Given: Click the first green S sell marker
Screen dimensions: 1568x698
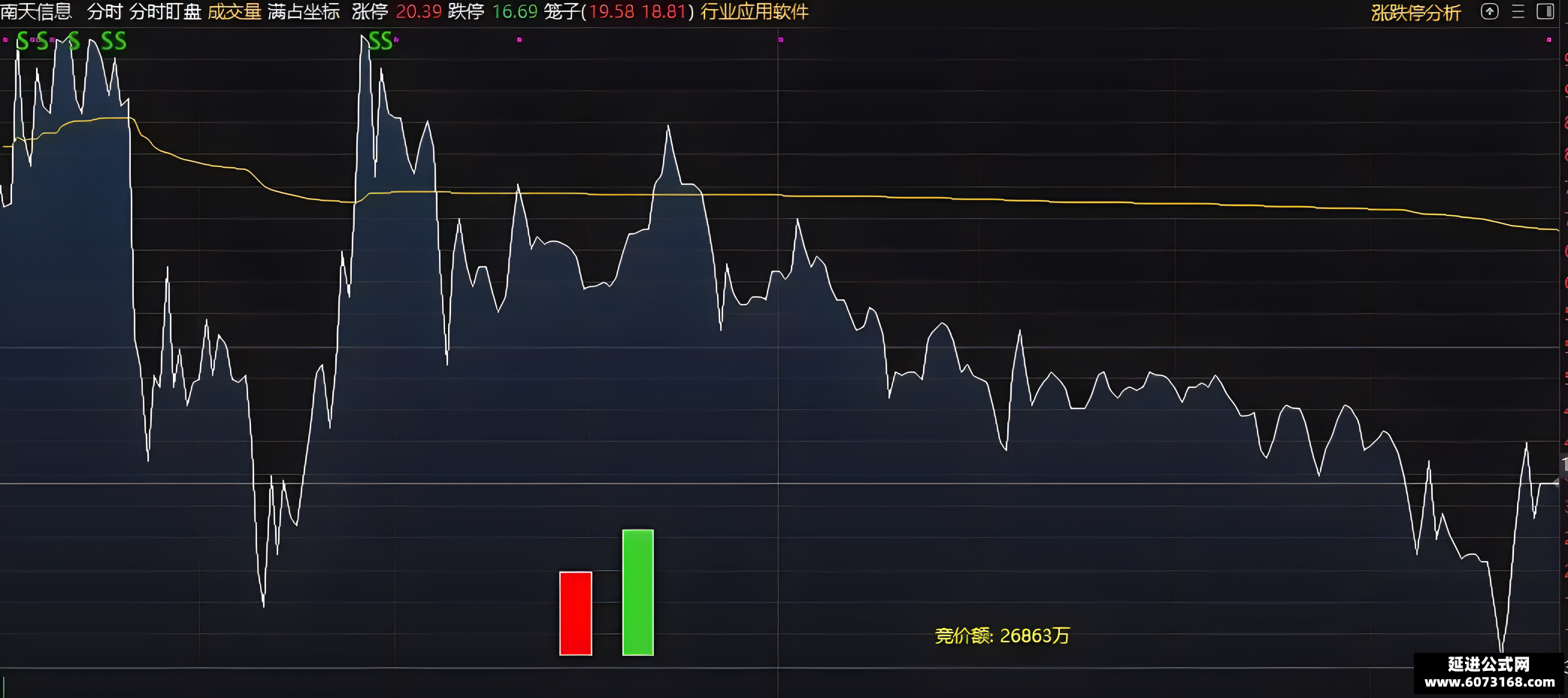Looking at the screenshot, I should pos(23,41).
